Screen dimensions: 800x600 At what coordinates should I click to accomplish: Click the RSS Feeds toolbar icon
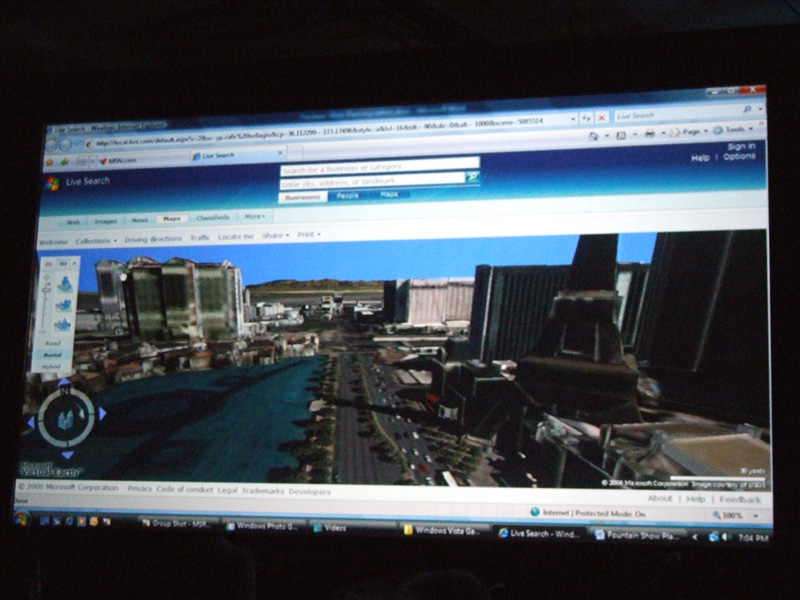pyautogui.click(x=621, y=135)
